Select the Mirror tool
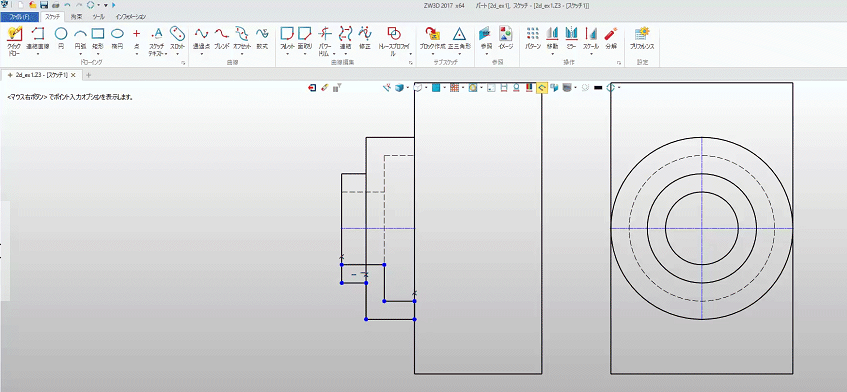This screenshot has height=392, width=847. click(572, 39)
